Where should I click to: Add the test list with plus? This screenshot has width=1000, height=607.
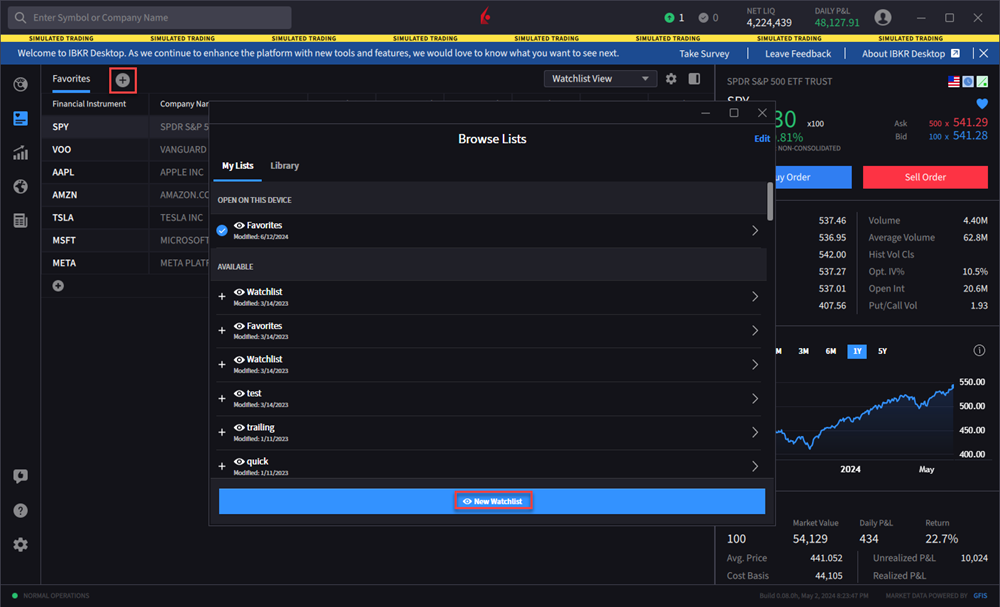pyautogui.click(x=222, y=399)
